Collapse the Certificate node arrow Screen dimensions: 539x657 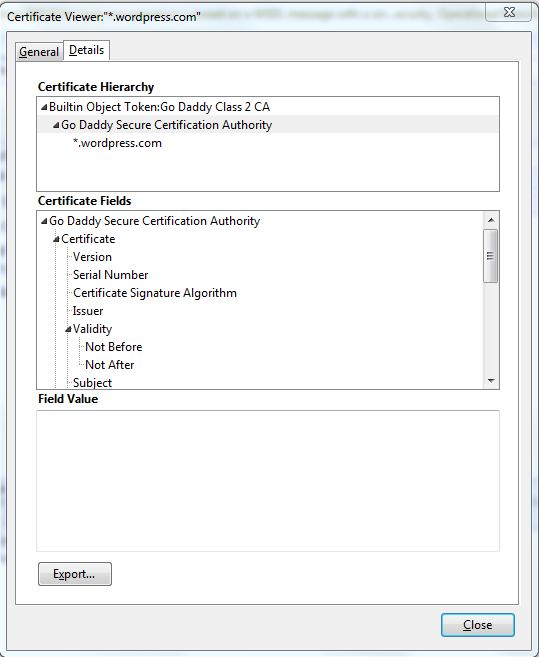(56, 239)
